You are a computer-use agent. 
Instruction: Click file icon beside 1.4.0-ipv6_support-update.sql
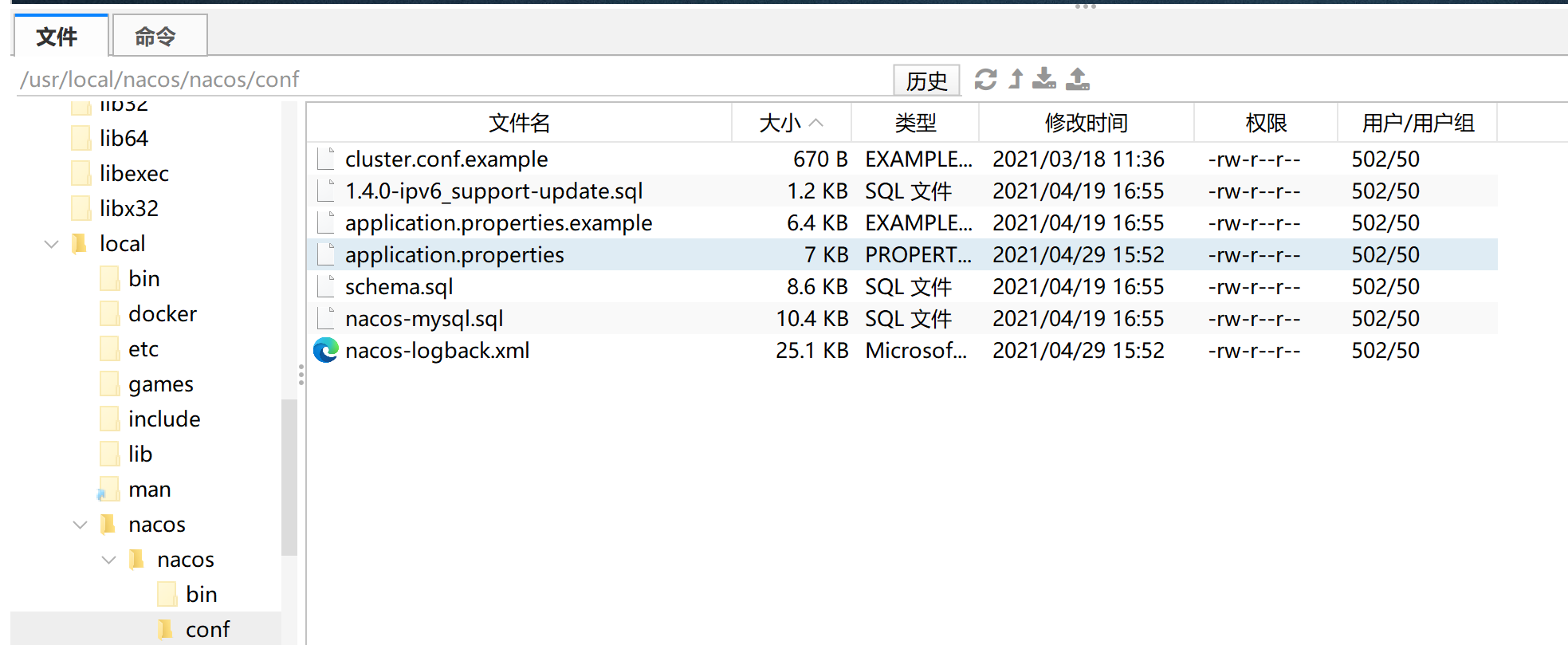(326, 191)
